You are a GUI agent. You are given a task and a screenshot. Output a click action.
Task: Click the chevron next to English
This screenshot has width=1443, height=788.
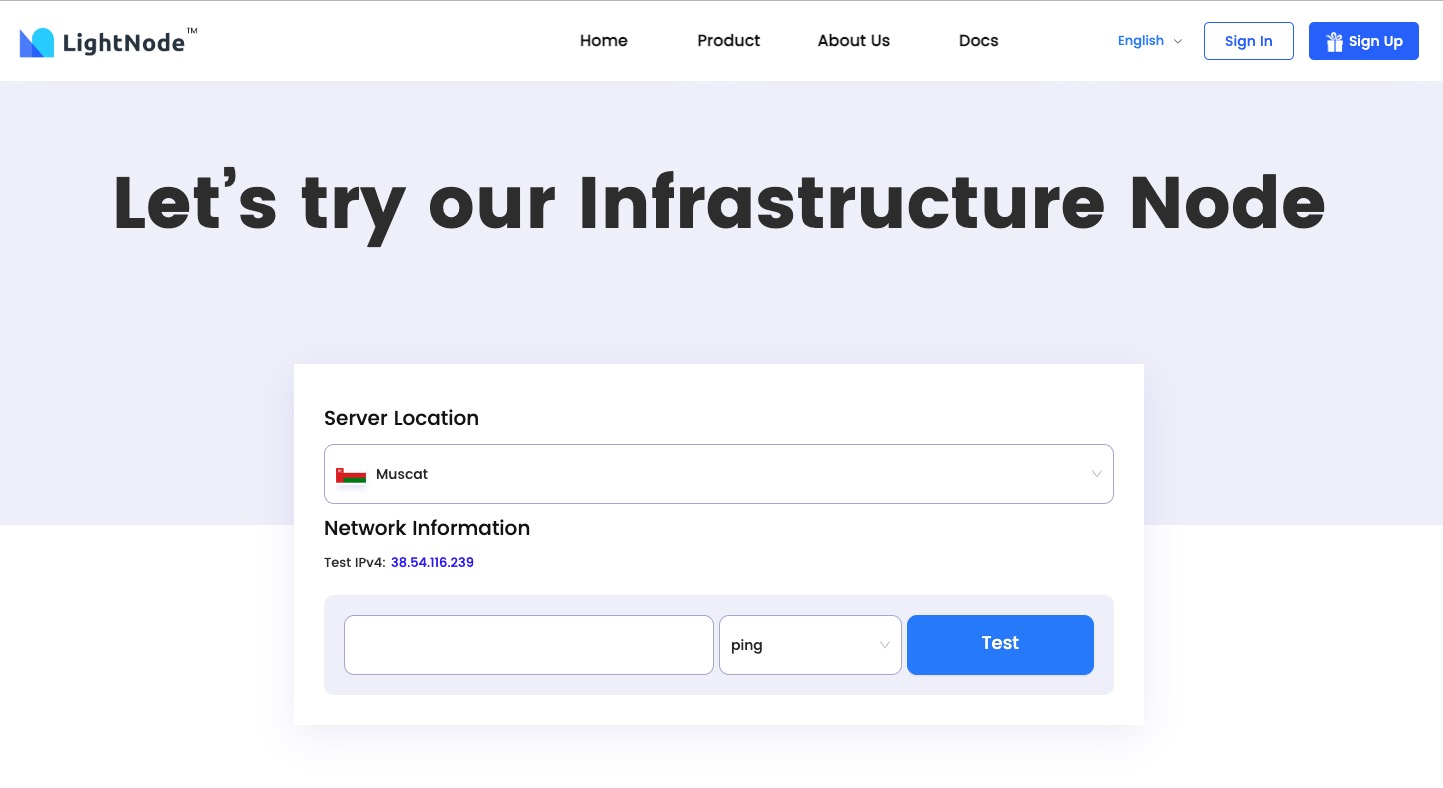[x=1178, y=42]
